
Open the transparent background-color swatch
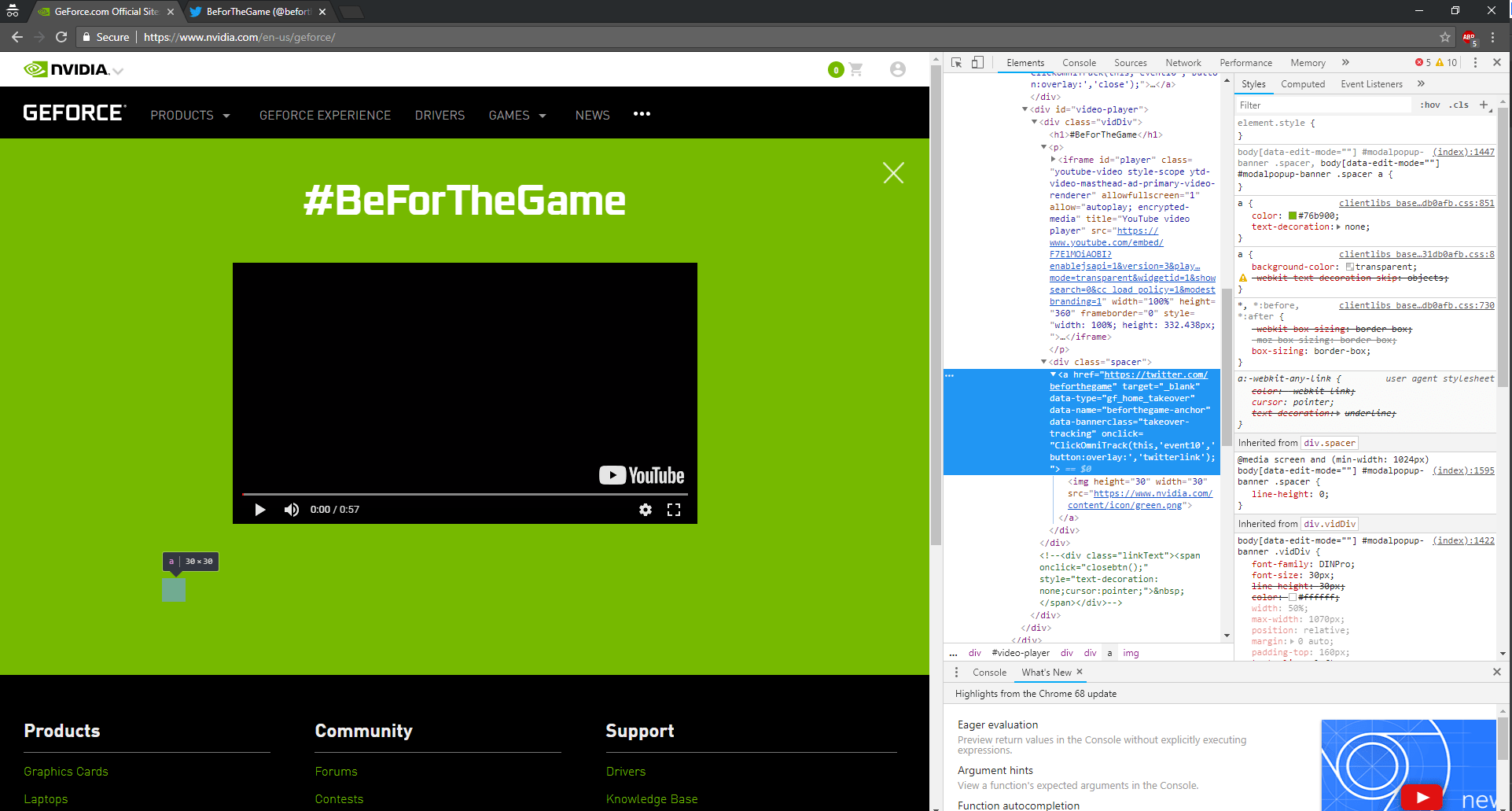[1350, 267]
